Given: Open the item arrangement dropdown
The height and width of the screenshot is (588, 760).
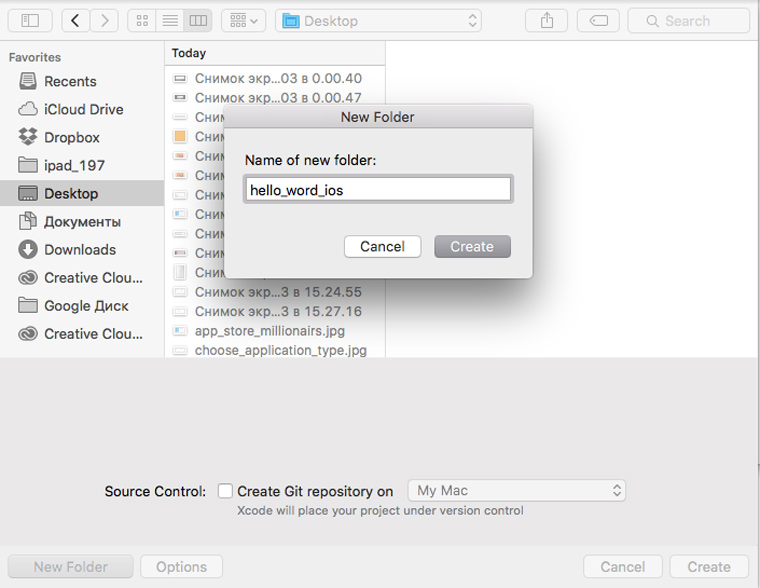Looking at the screenshot, I should (243, 21).
